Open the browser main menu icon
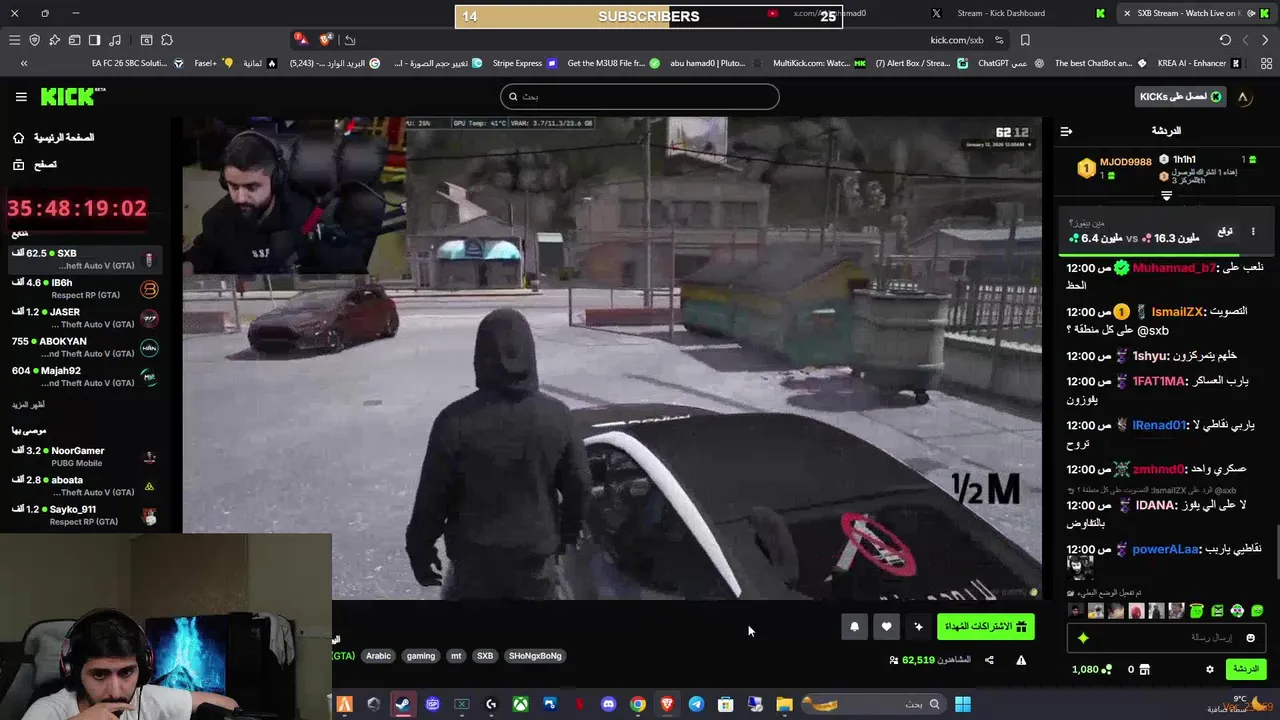The width and height of the screenshot is (1280, 720). (x=14, y=40)
